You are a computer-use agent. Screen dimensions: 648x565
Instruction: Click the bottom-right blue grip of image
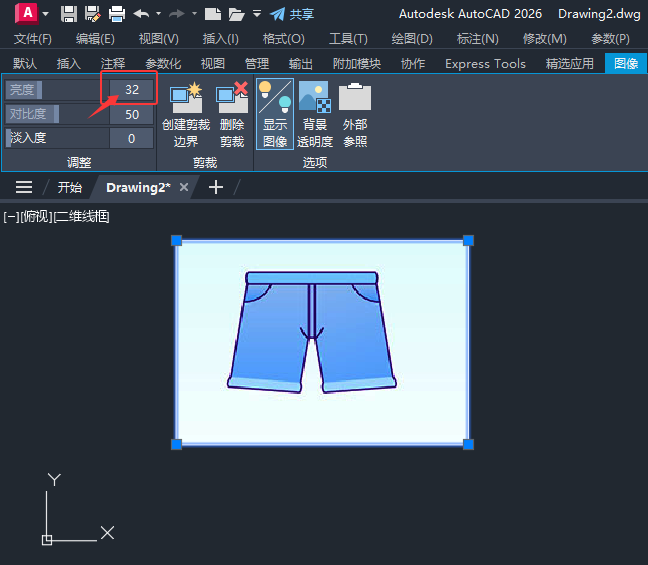click(468, 444)
